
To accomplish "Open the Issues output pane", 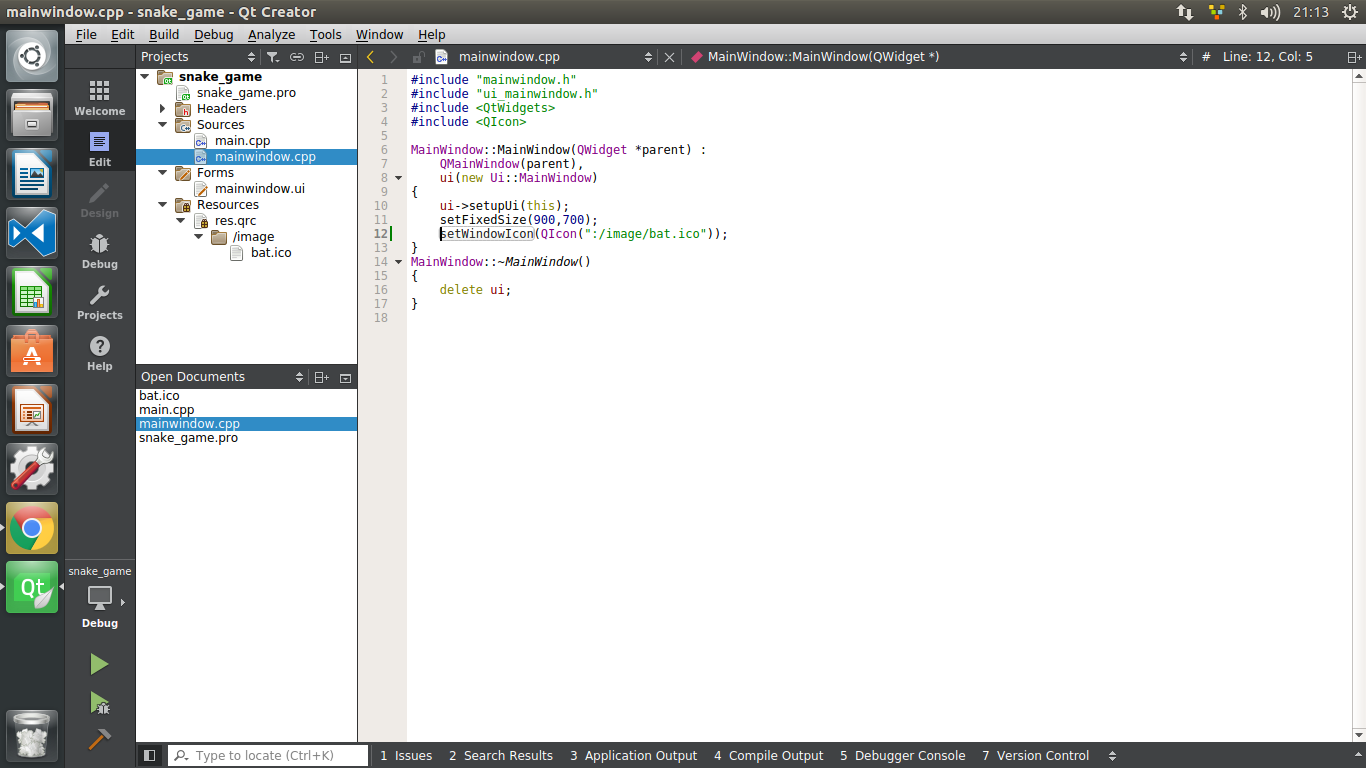I will pyautogui.click(x=406, y=756).
